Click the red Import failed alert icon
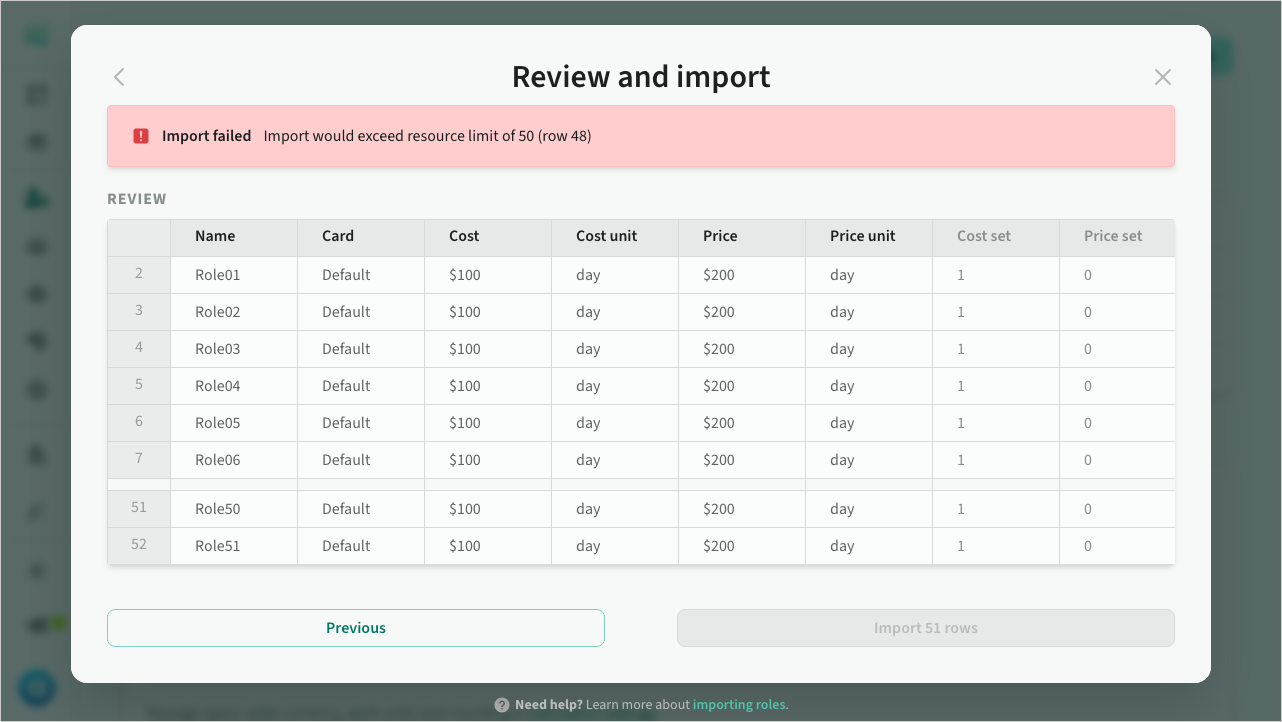The width and height of the screenshot is (1282, 722). pyautogui.click(x=141, y=136)
